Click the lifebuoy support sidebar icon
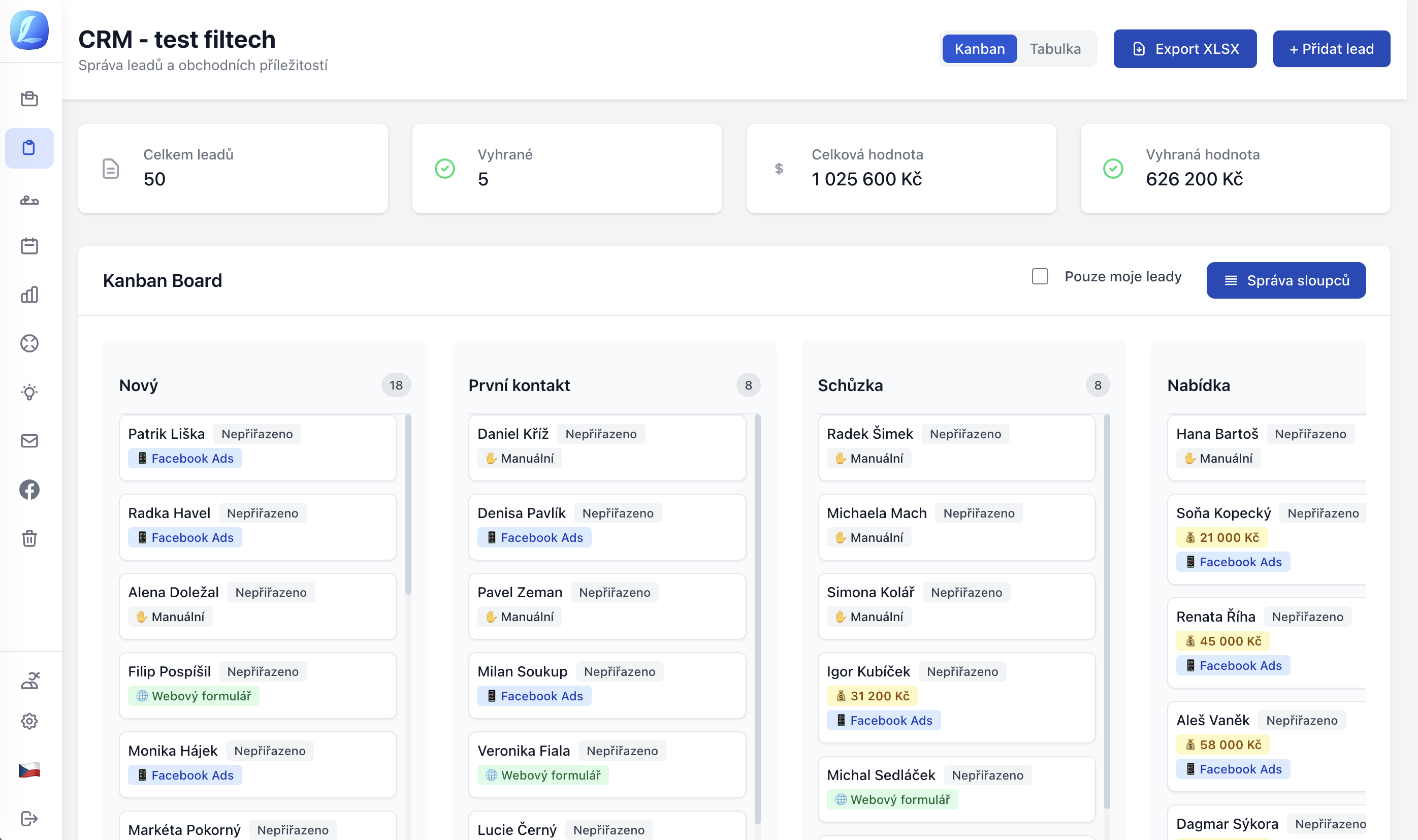Image resolution: width=1418 pixels, height=840 pixels. click(x=29, y=344)
